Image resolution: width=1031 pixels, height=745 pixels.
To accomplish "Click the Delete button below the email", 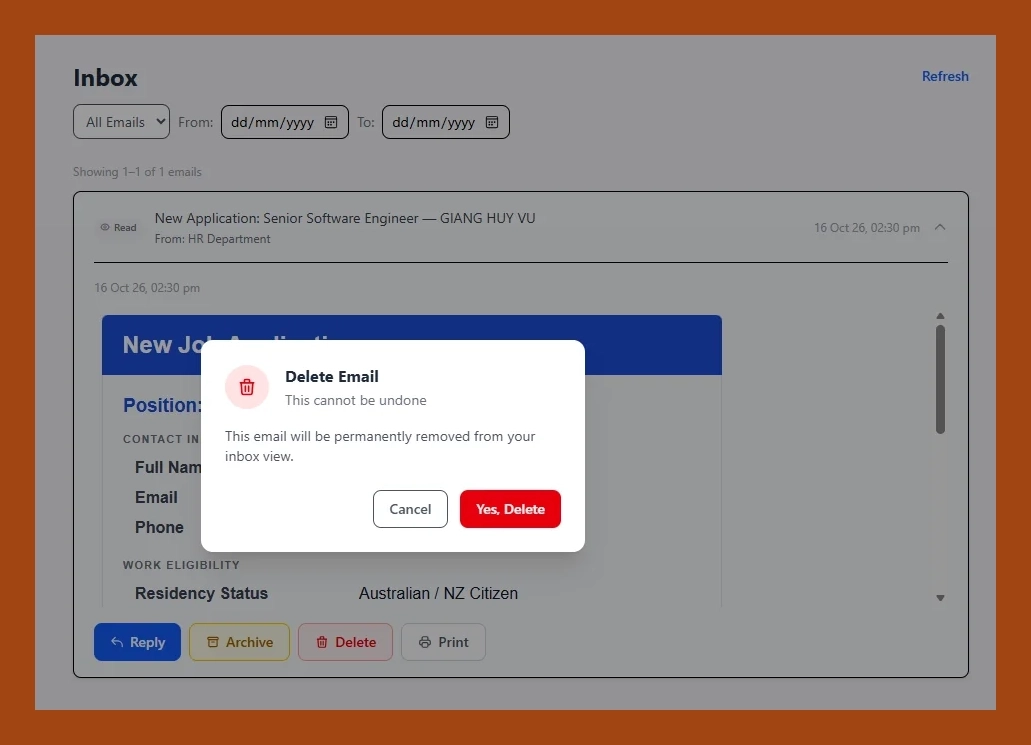I will (x=345, y=642).
